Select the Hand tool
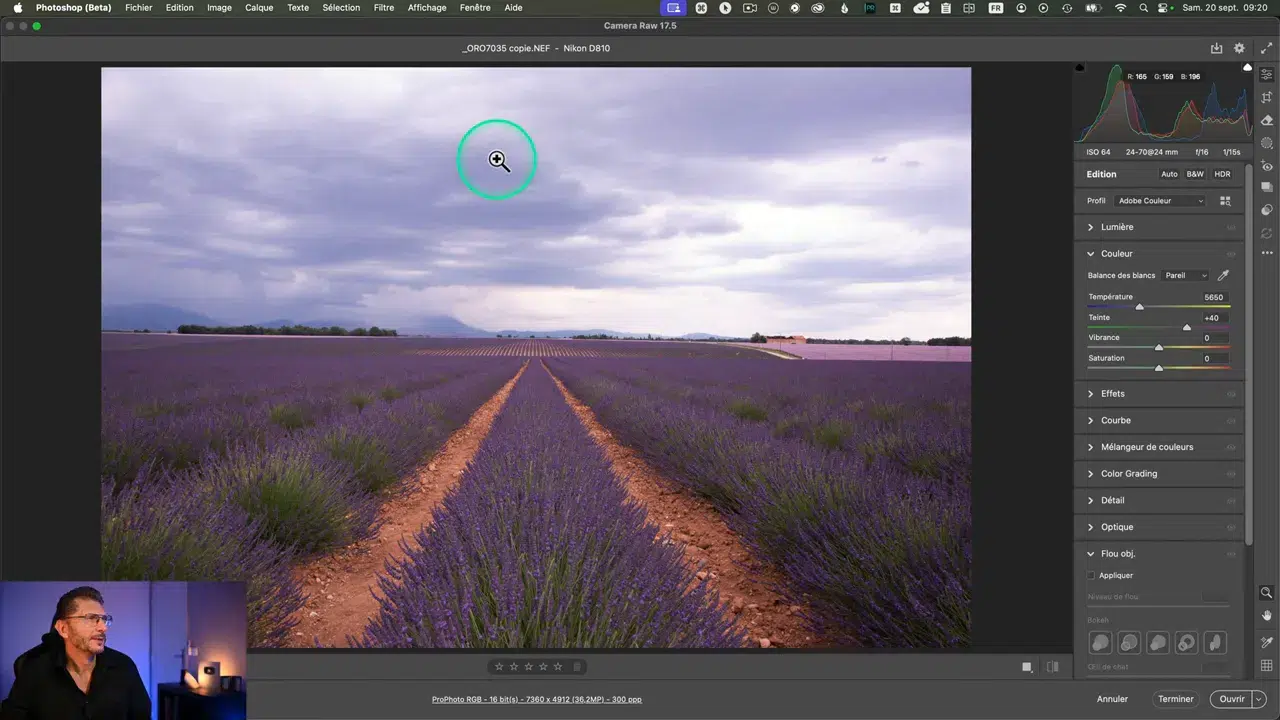Screen dimensions: 1280x720 tap(1266, 615)
